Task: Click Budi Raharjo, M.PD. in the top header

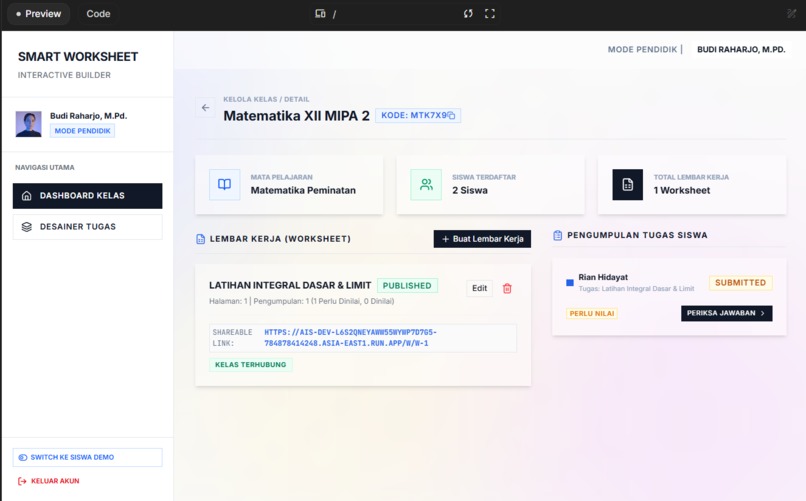Action: 741,49
